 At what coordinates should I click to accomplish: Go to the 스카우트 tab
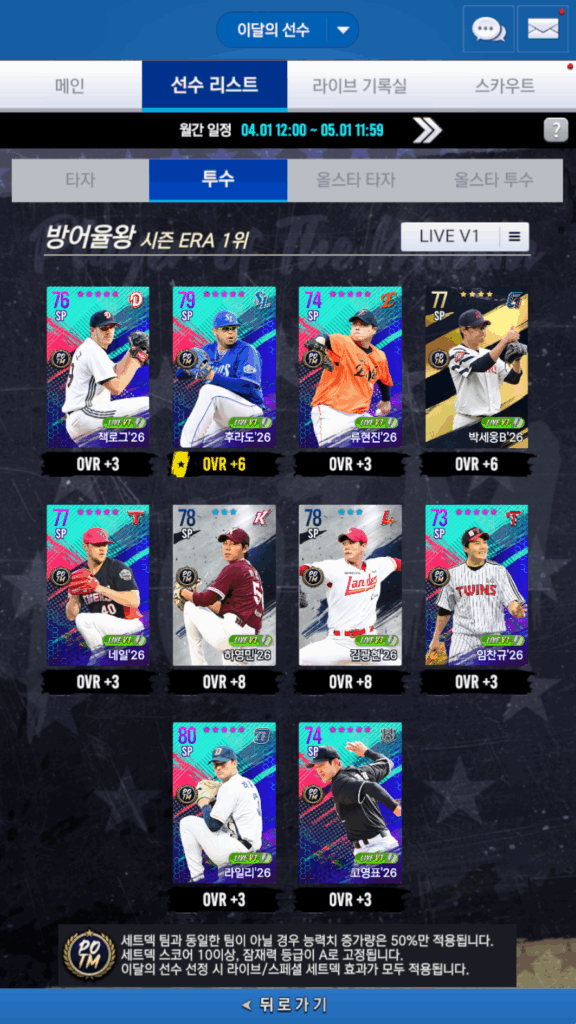click(x=504, y=86)
